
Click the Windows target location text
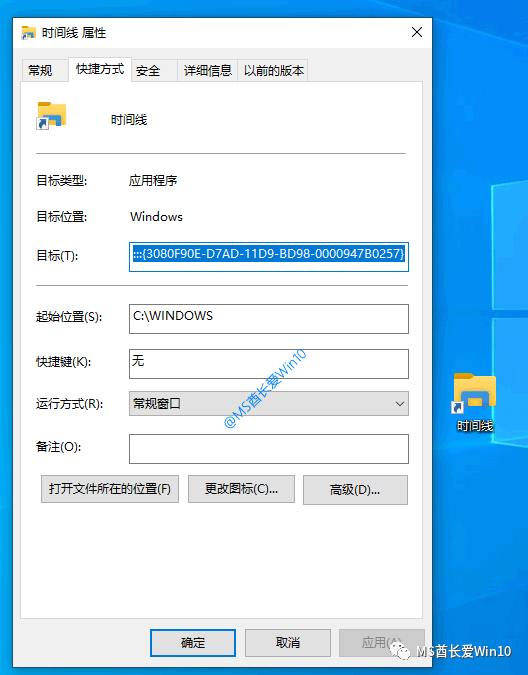[x=156, y=217]
